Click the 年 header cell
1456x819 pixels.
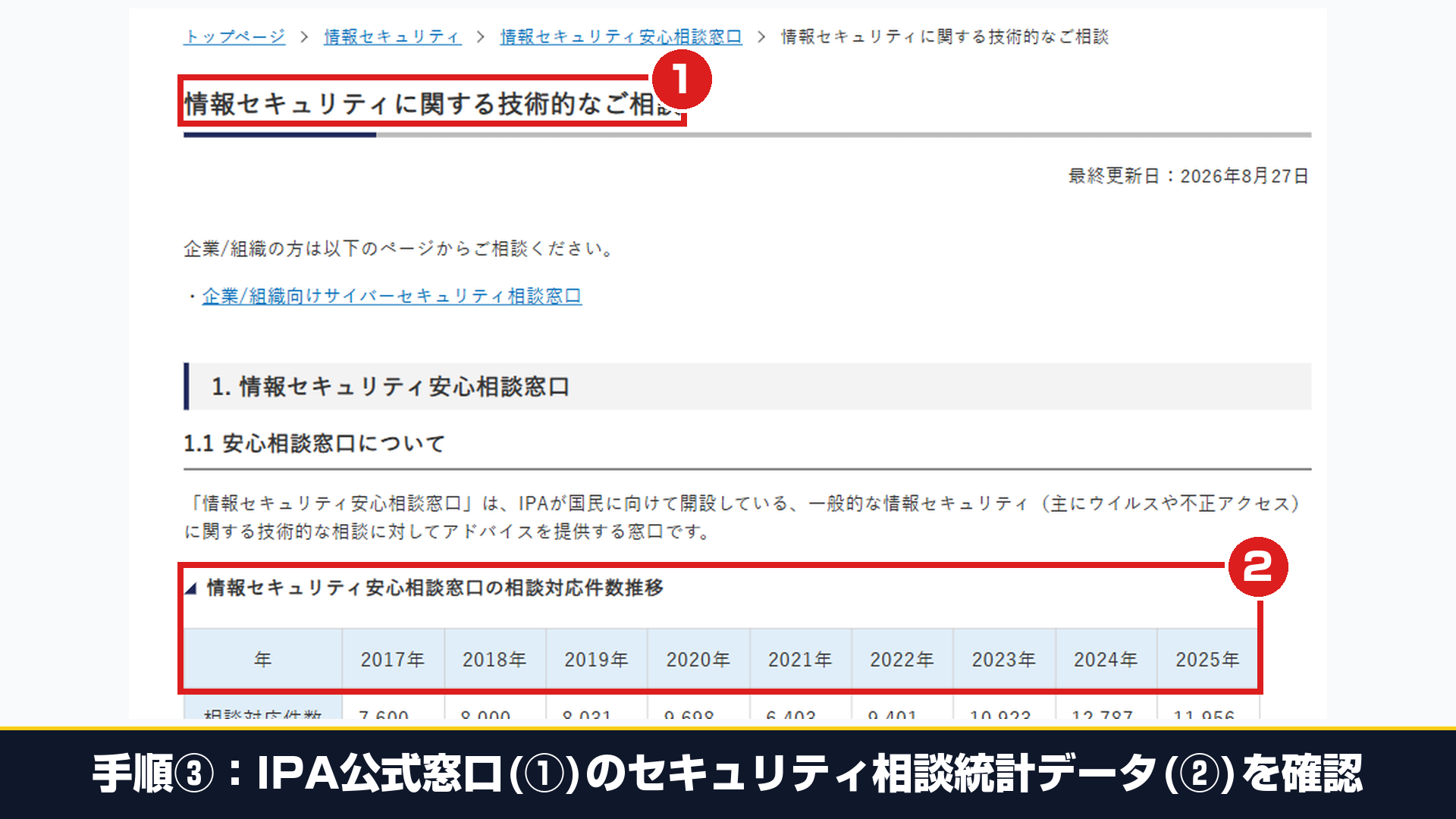[x=262, y=659]
